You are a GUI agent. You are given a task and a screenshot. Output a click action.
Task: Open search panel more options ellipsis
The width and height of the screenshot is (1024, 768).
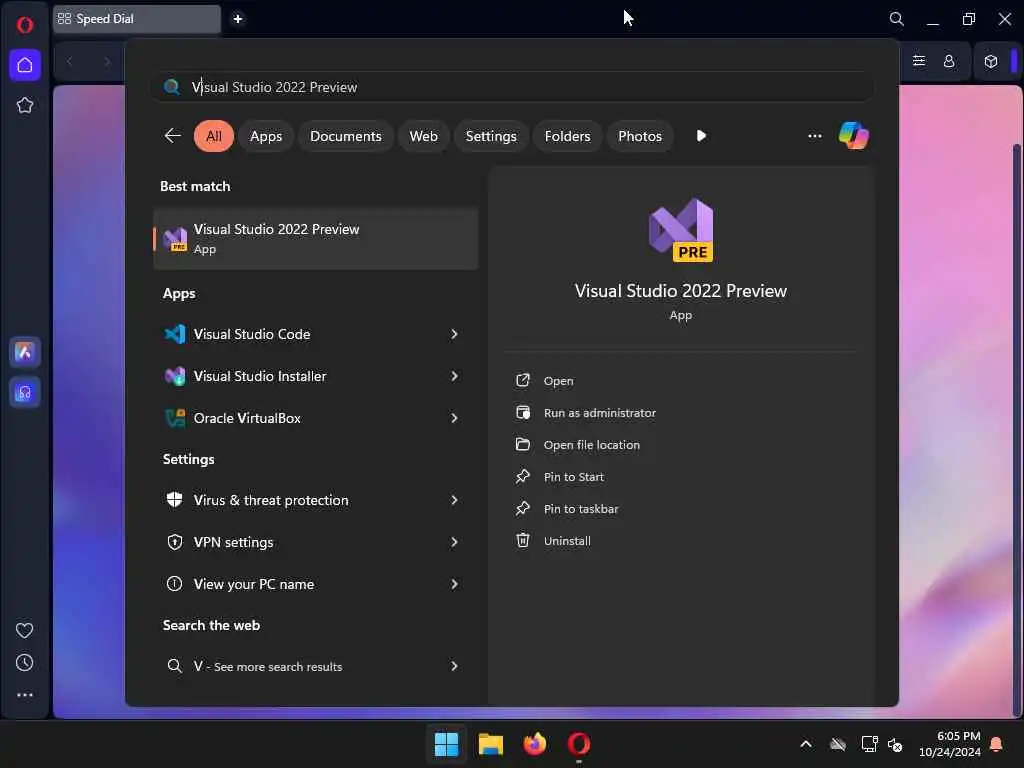[814, 136]
